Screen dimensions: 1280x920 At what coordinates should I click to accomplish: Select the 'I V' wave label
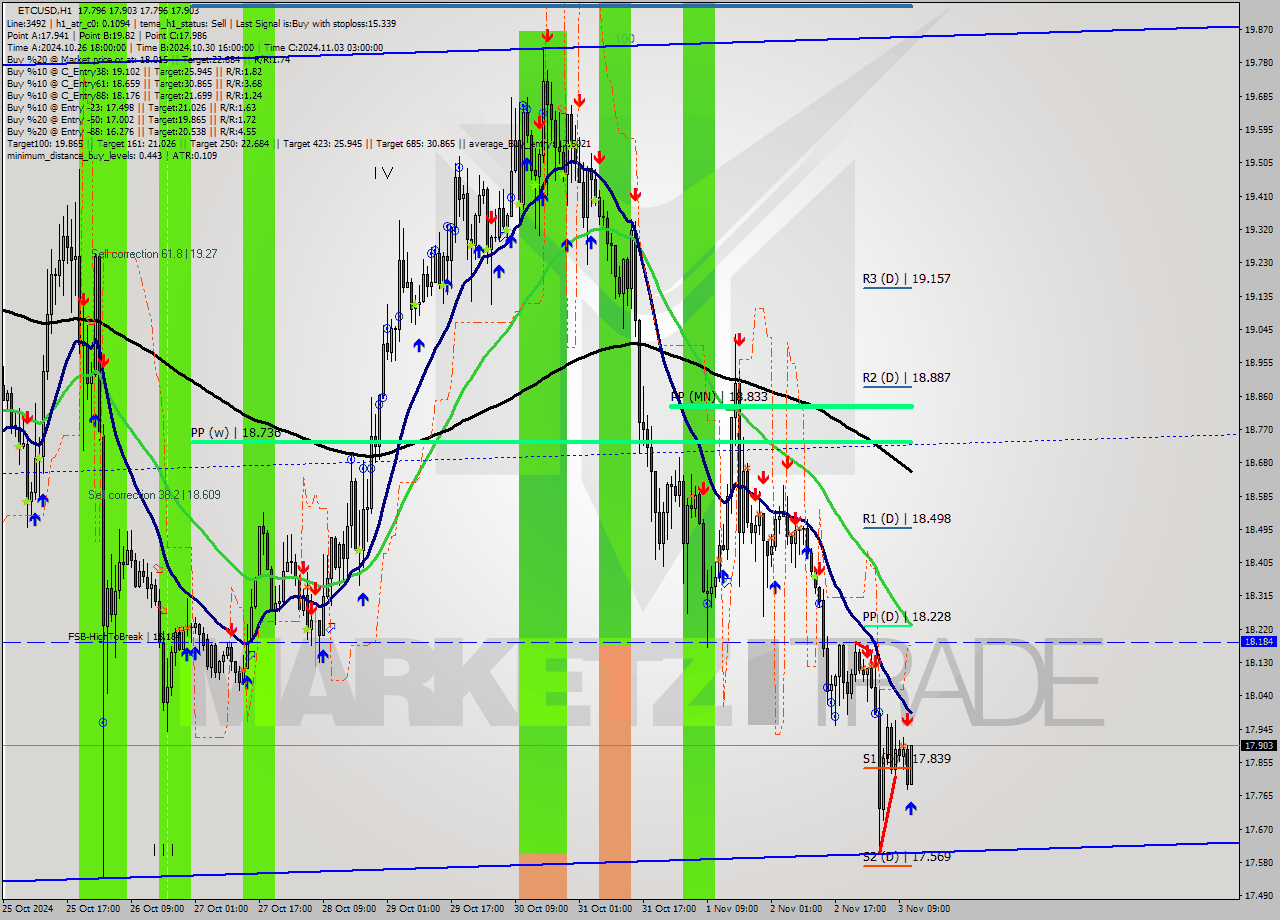[383, 173]
